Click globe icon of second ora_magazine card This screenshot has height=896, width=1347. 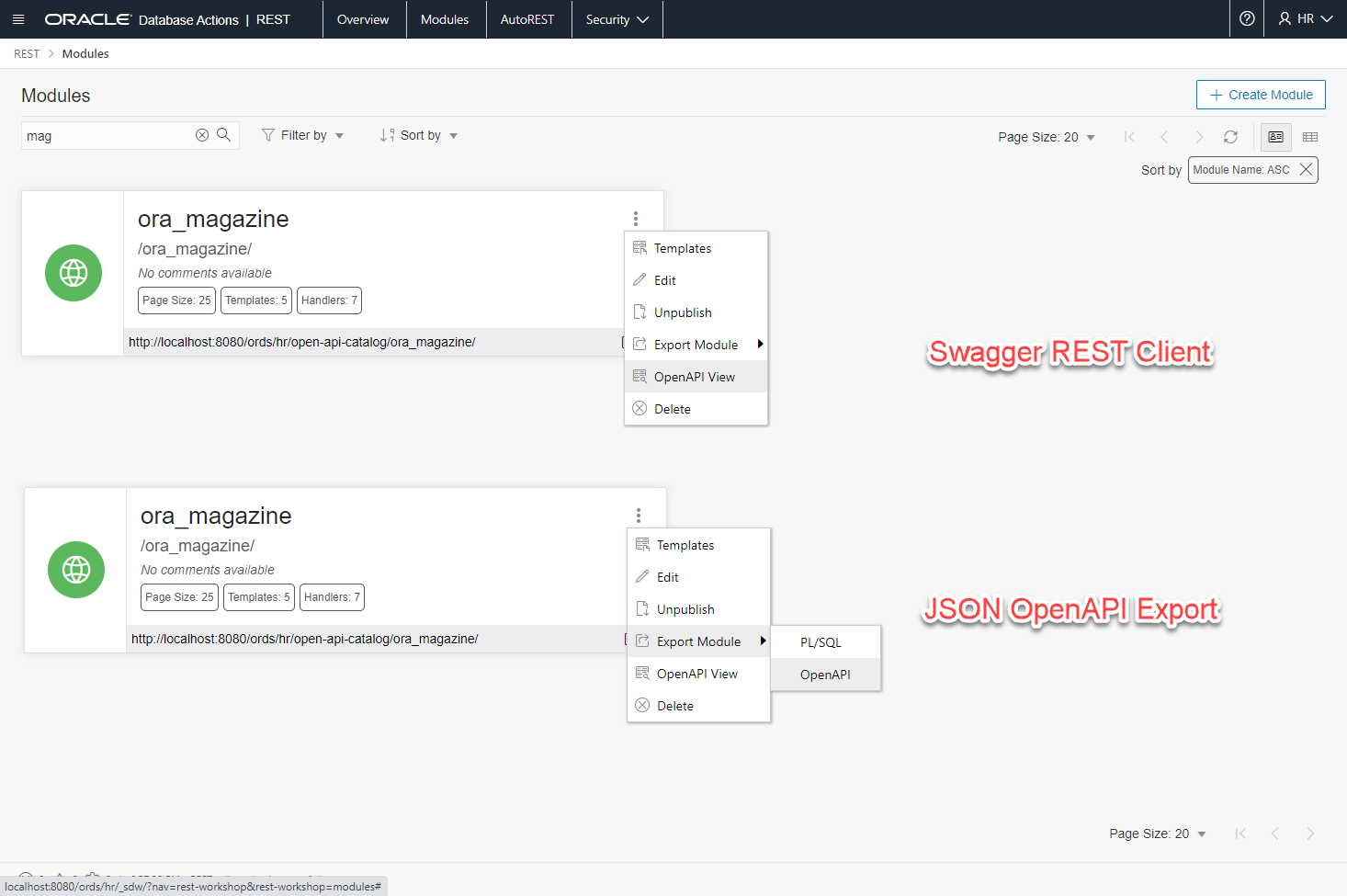tap(76, 570)
